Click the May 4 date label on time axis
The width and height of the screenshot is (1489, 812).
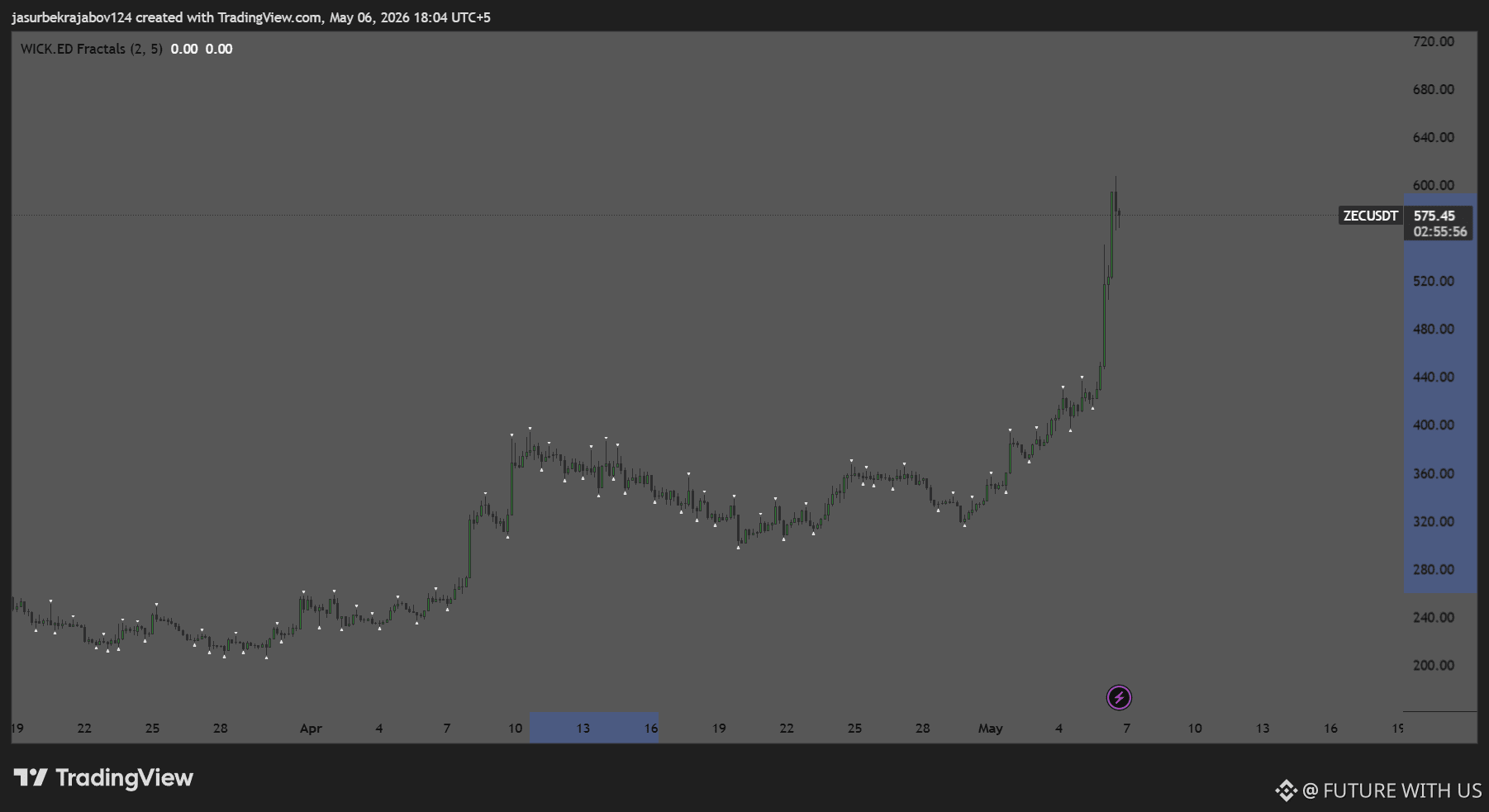pos(1058,729)
